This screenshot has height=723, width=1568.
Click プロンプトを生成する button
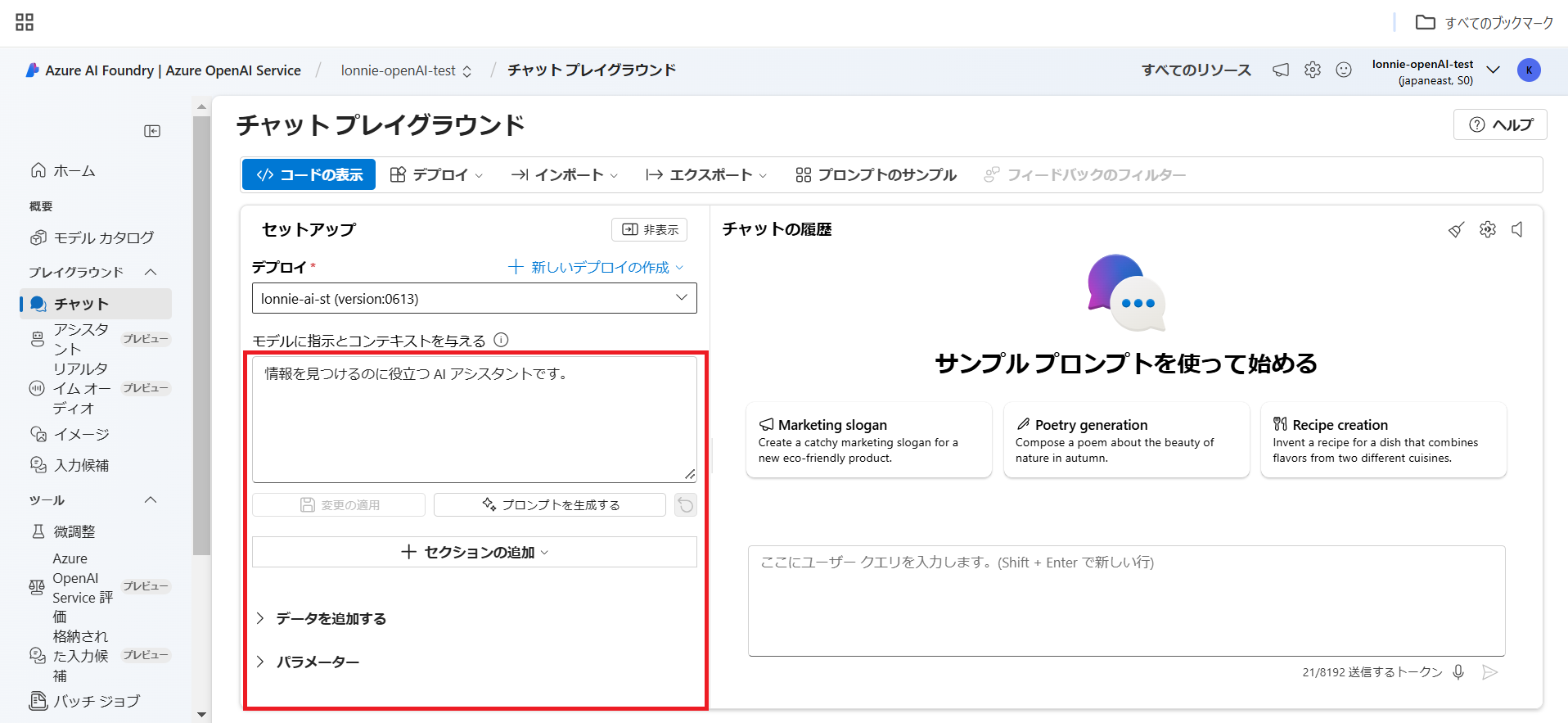550,504
